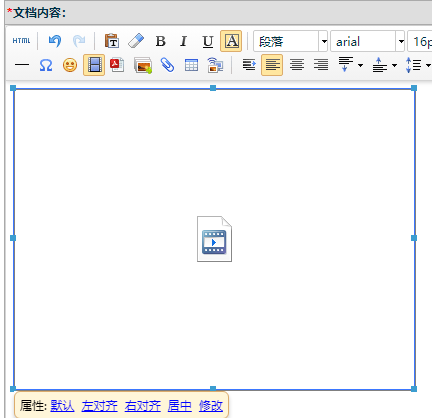Click the insert video filmstrip icon
The image size is (432, 418).
point(94,65)
